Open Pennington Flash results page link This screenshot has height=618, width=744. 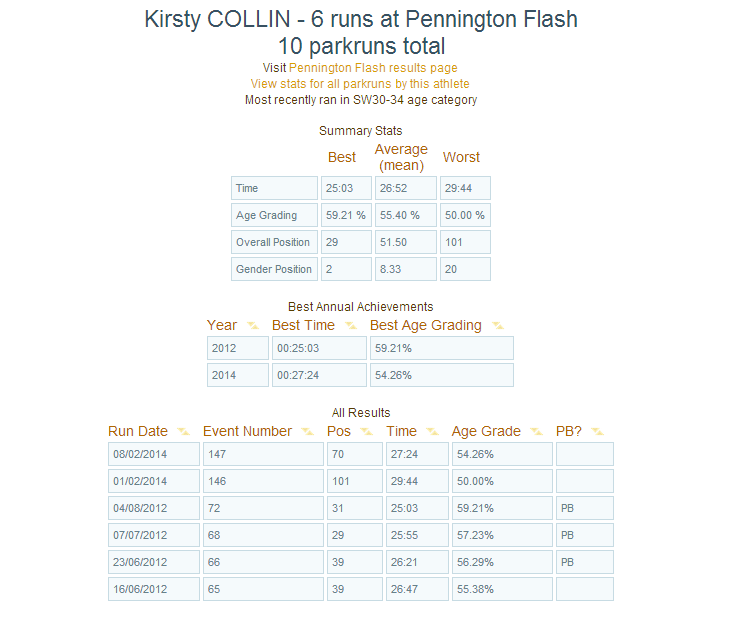pos(373,68)
